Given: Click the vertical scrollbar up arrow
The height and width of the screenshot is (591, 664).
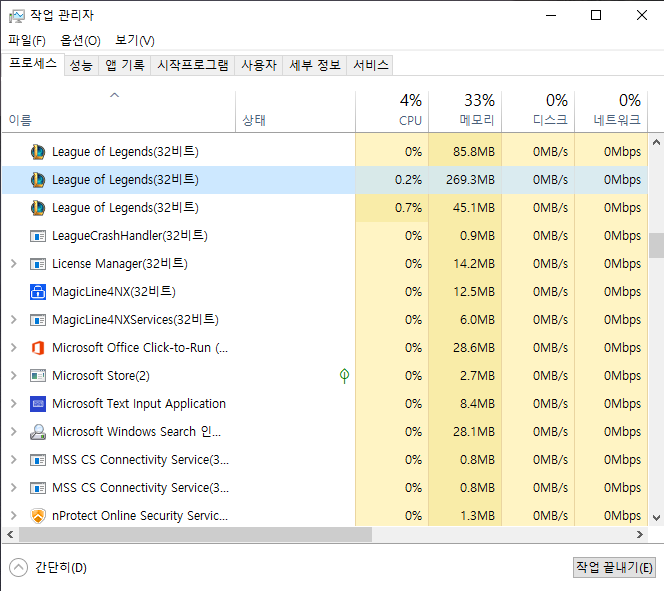Looking at the screenshot, I should coord(656,143).
